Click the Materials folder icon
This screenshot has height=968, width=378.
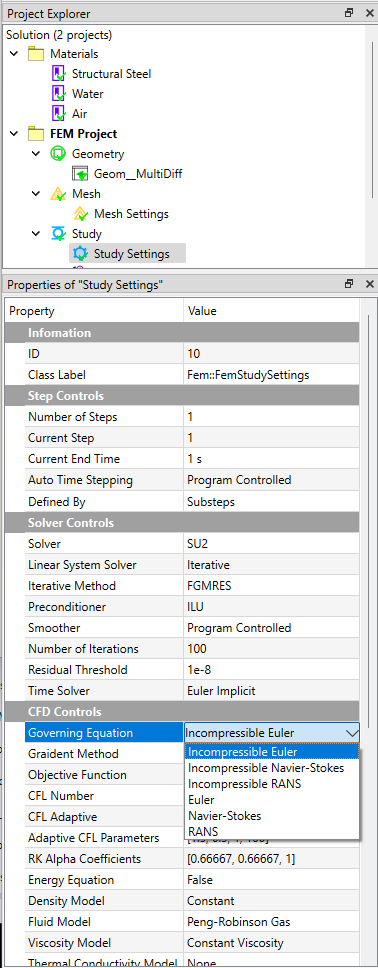35,54
